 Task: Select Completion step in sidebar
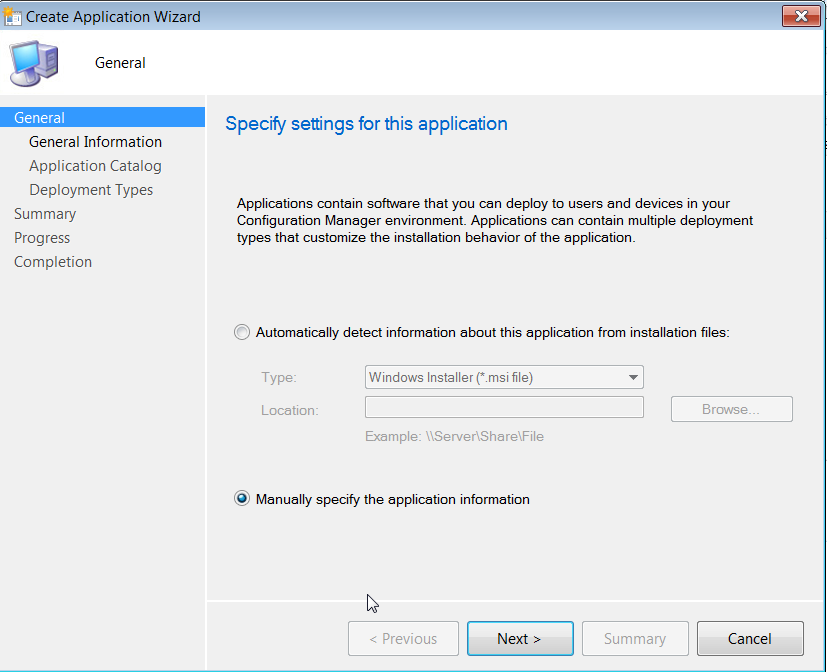[x=53, y=262]
